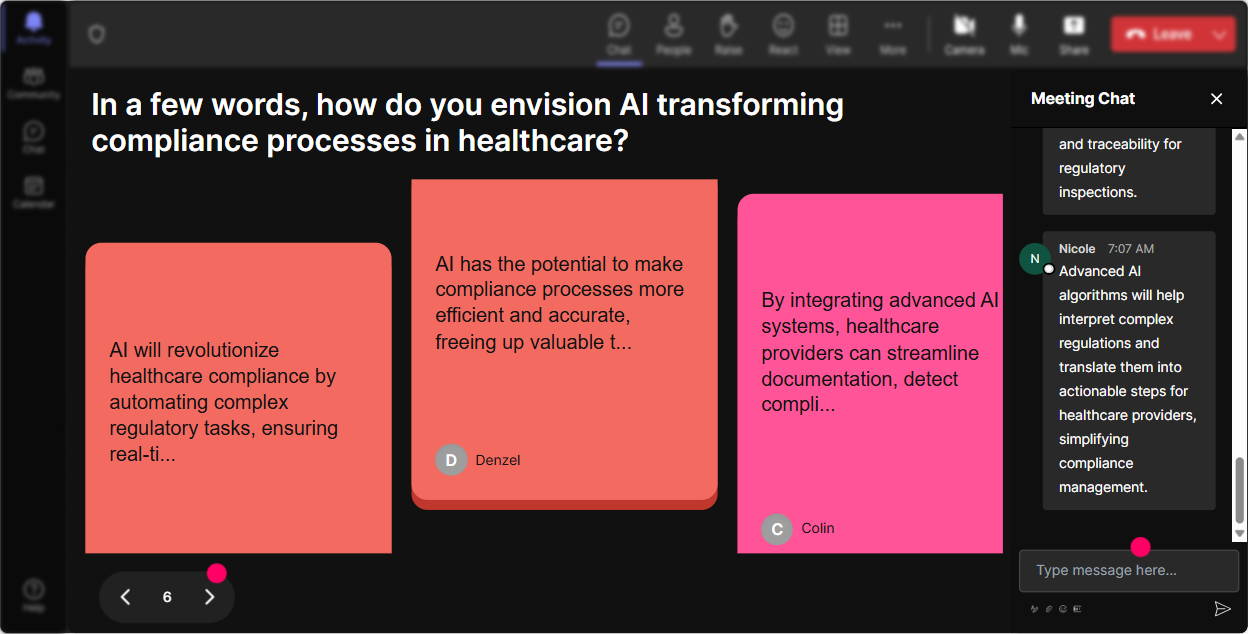The image size is (1248, 634).
Task: Open the message formatting options icon
Action: (x=1035, y=608)
